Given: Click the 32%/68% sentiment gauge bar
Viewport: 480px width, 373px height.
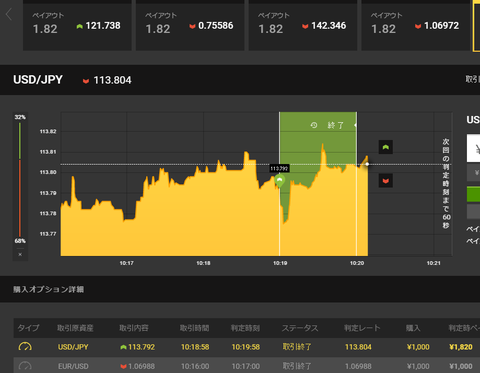Looking at the screenshot, I should click(20, 179).
